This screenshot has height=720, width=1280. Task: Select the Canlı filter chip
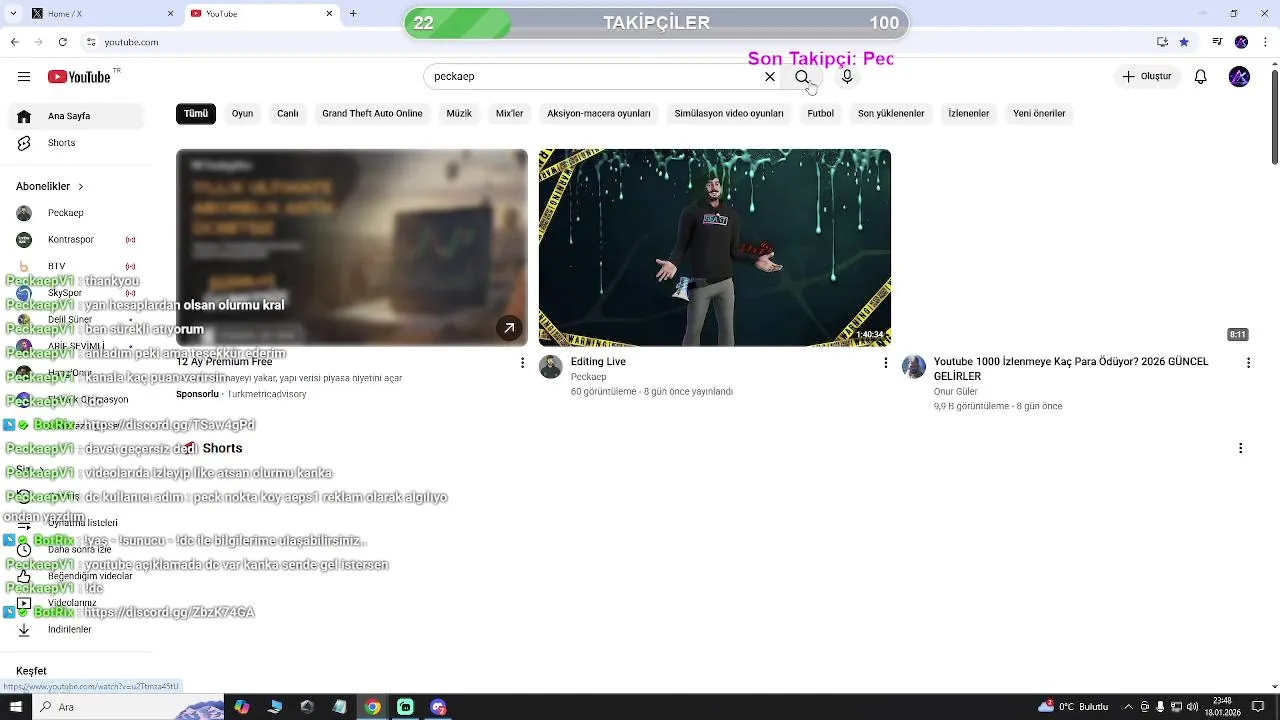point(288,114)
